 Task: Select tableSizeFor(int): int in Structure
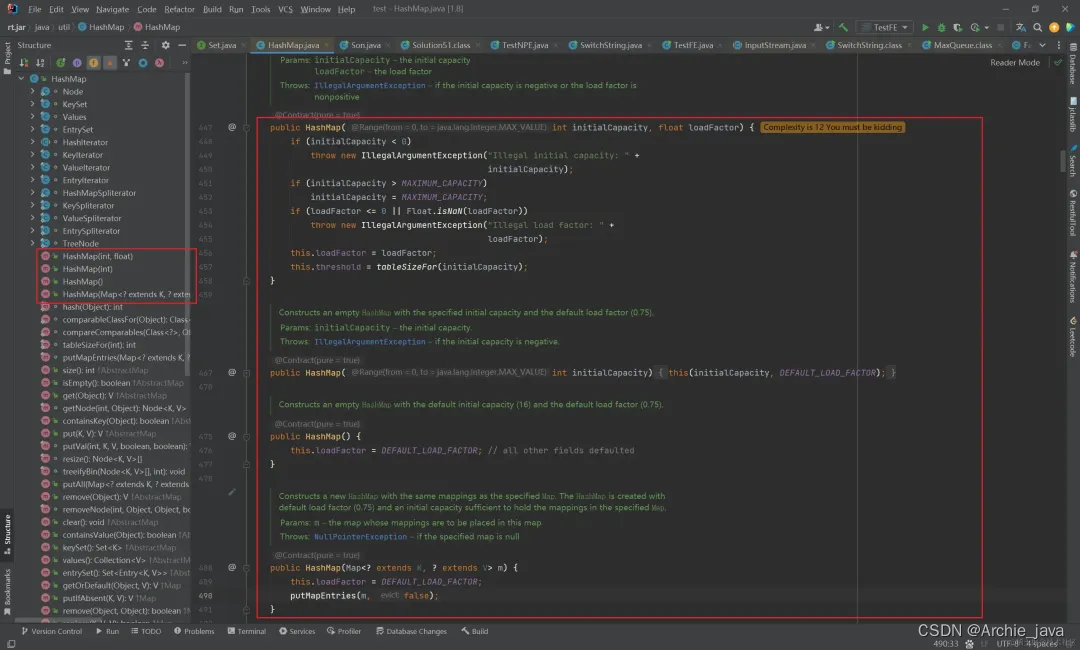[98, 345]
